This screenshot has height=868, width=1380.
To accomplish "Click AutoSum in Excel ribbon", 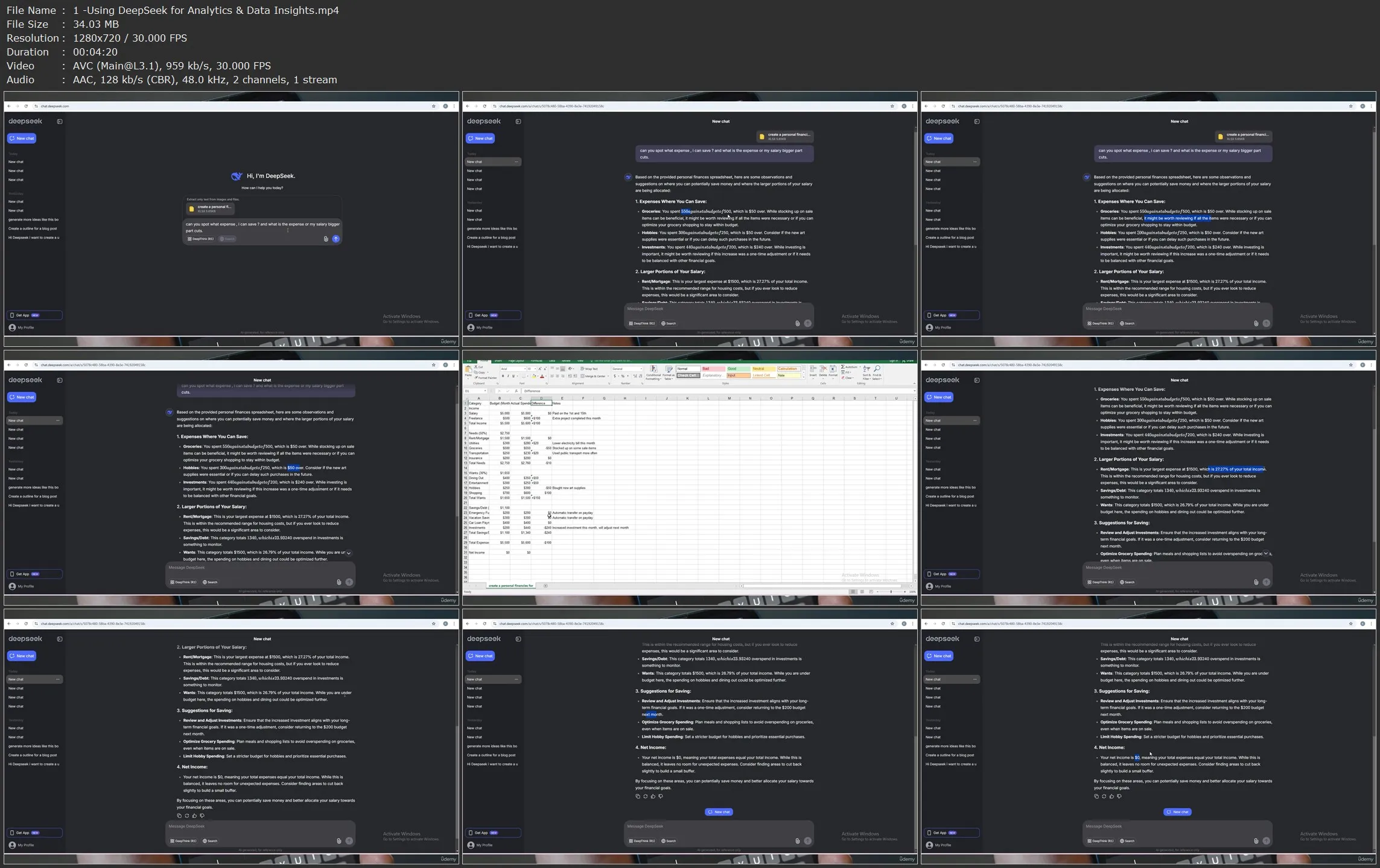I will pyautogui.click(x=850, y=367).
